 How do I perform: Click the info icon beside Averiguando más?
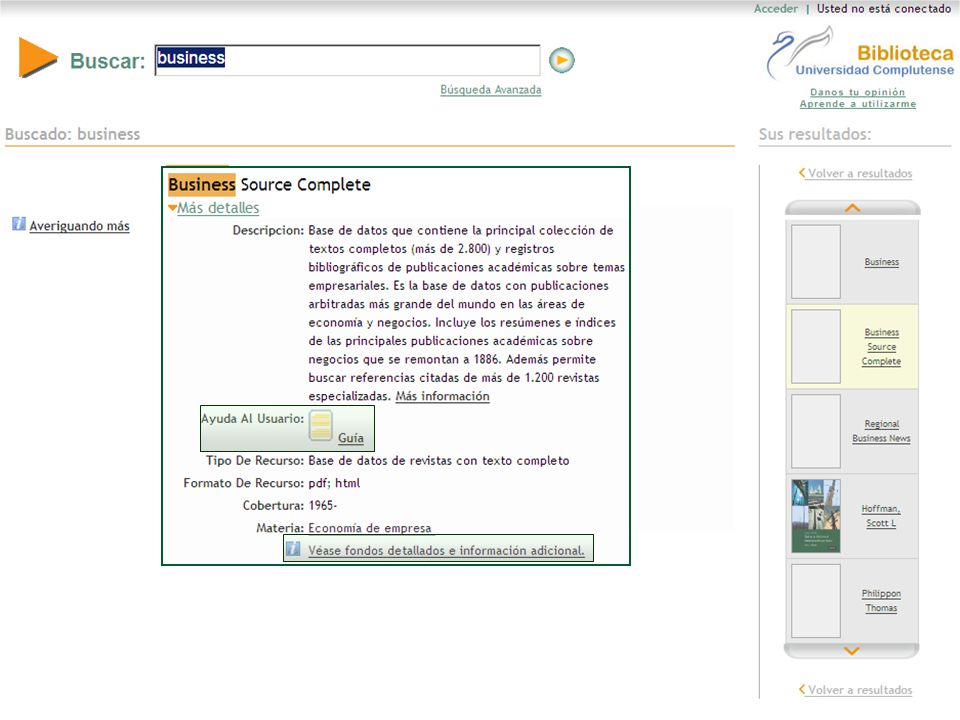[19, 224]
